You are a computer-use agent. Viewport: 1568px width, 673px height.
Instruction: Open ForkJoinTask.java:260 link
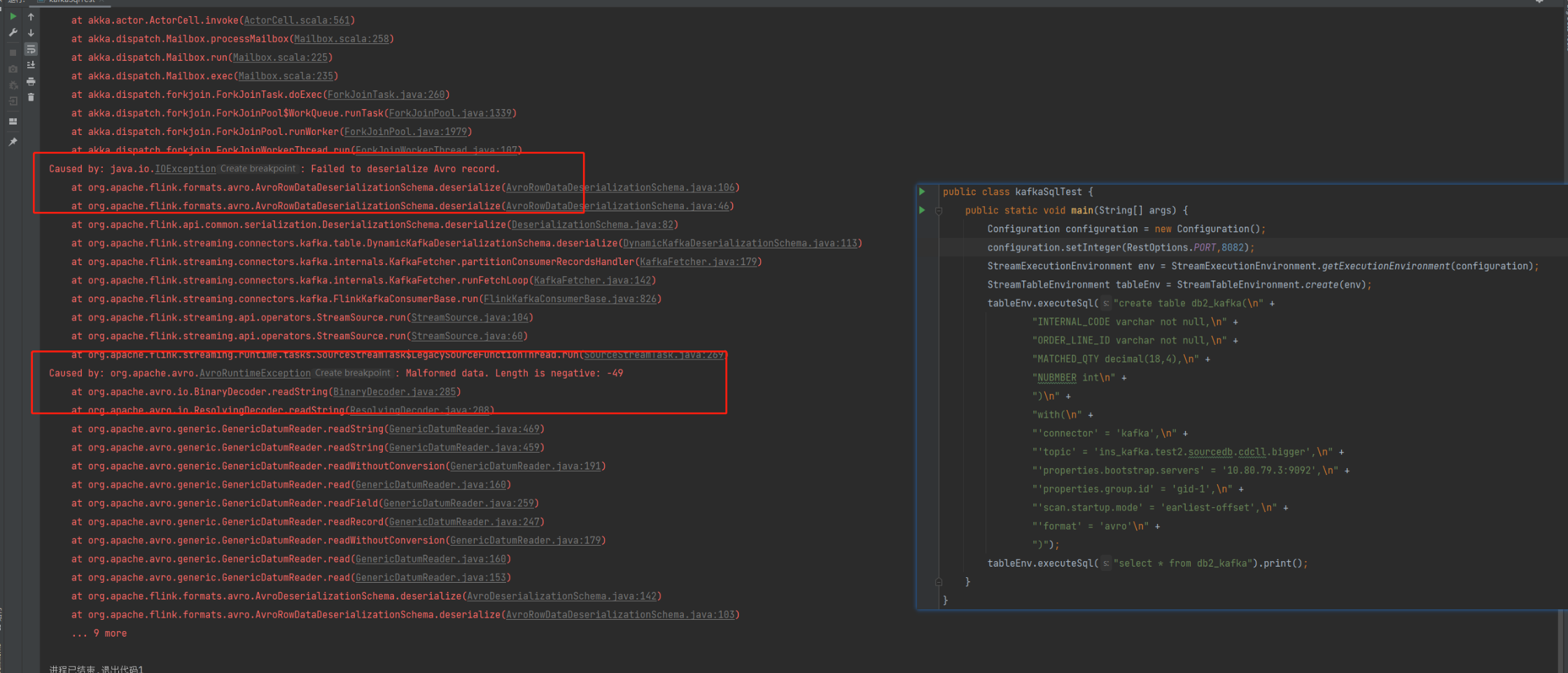(386, 94)
